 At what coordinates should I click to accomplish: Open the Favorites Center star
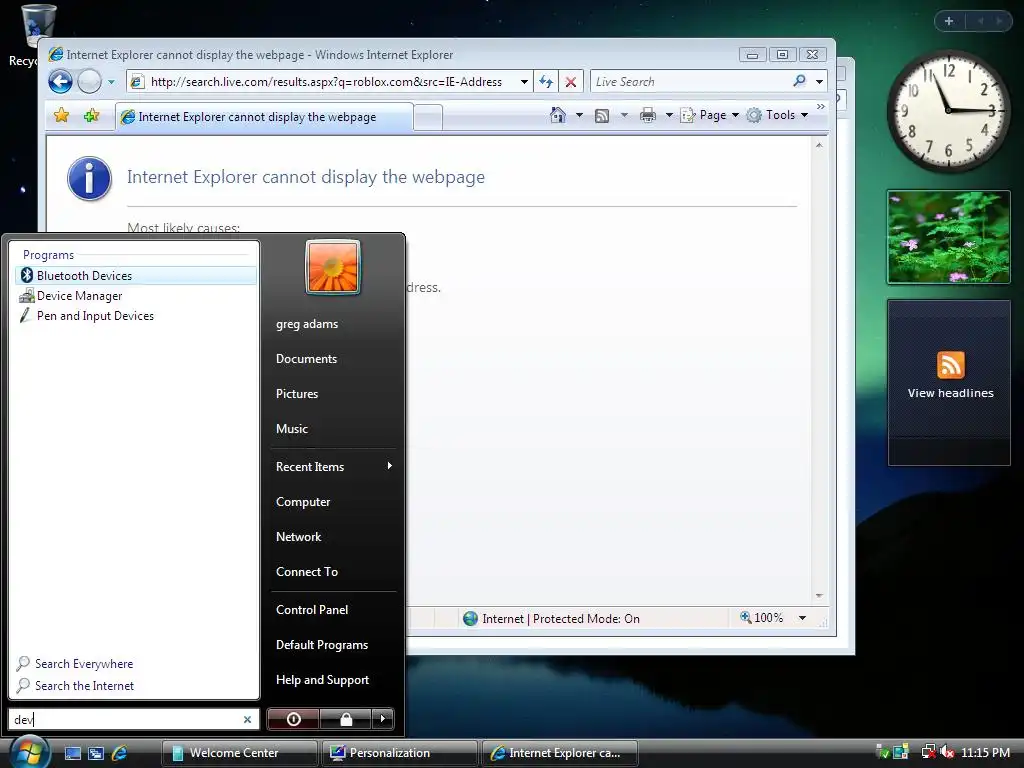click(61, 116)
